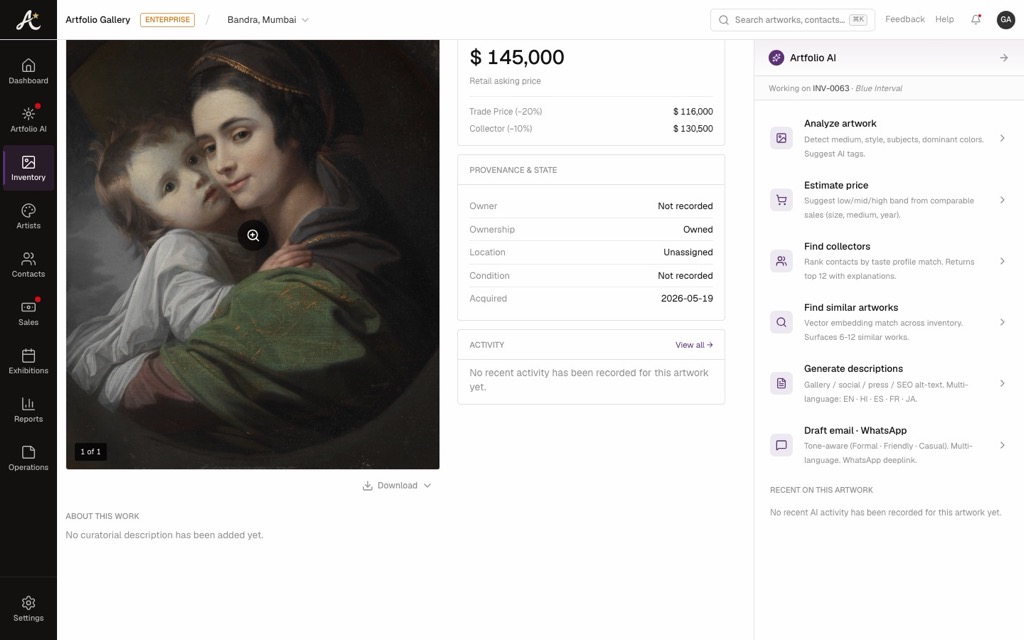The image size is (1024, 640).
Task: Select Operations in the sidebar menu
Action: [28, 458]
